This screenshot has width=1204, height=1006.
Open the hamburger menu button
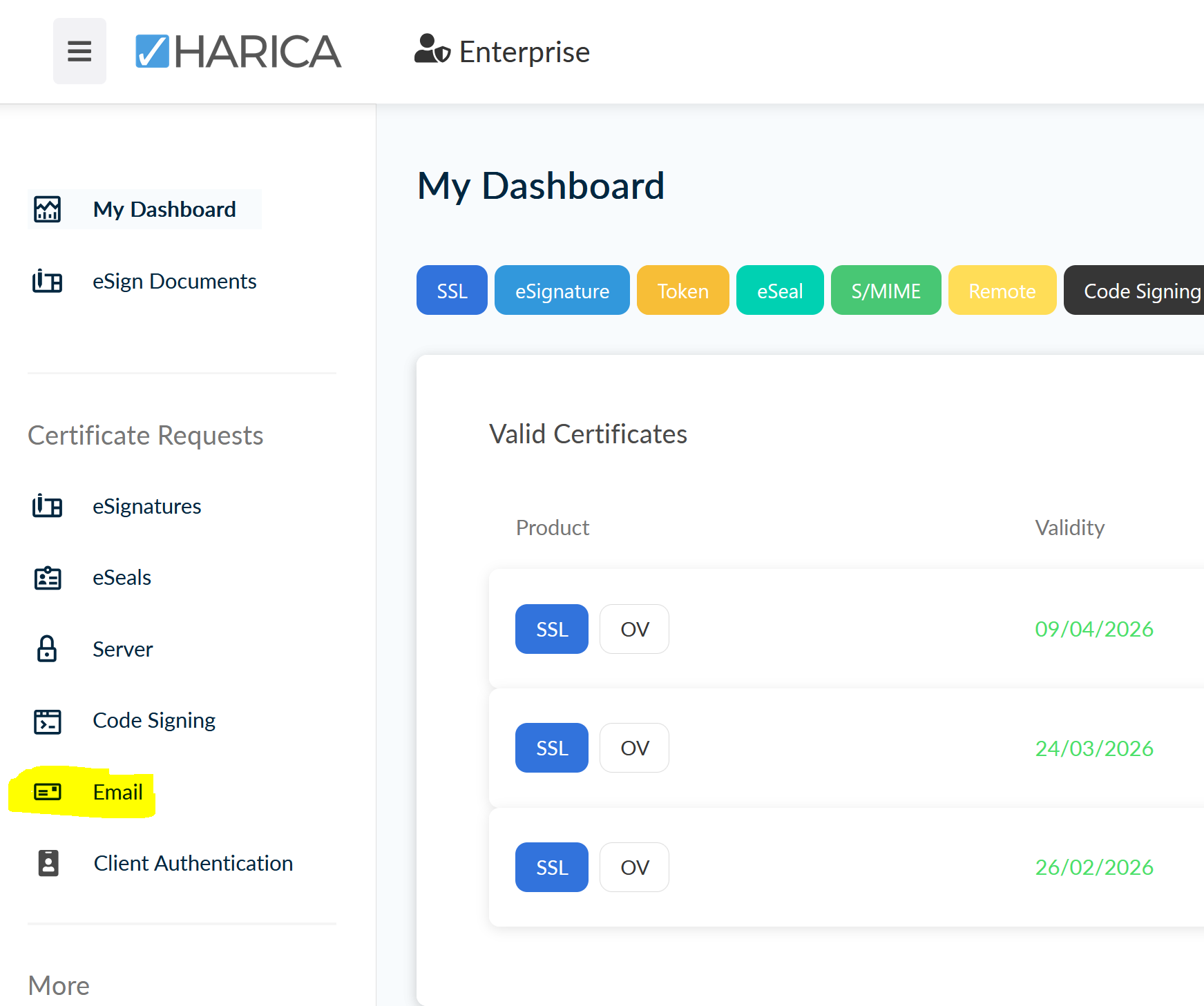79,51
